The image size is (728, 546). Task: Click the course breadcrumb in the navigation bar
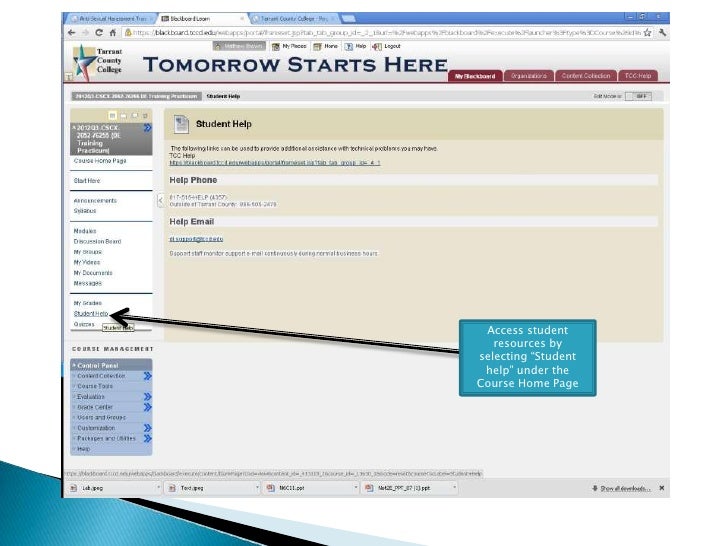pos(136,96)
